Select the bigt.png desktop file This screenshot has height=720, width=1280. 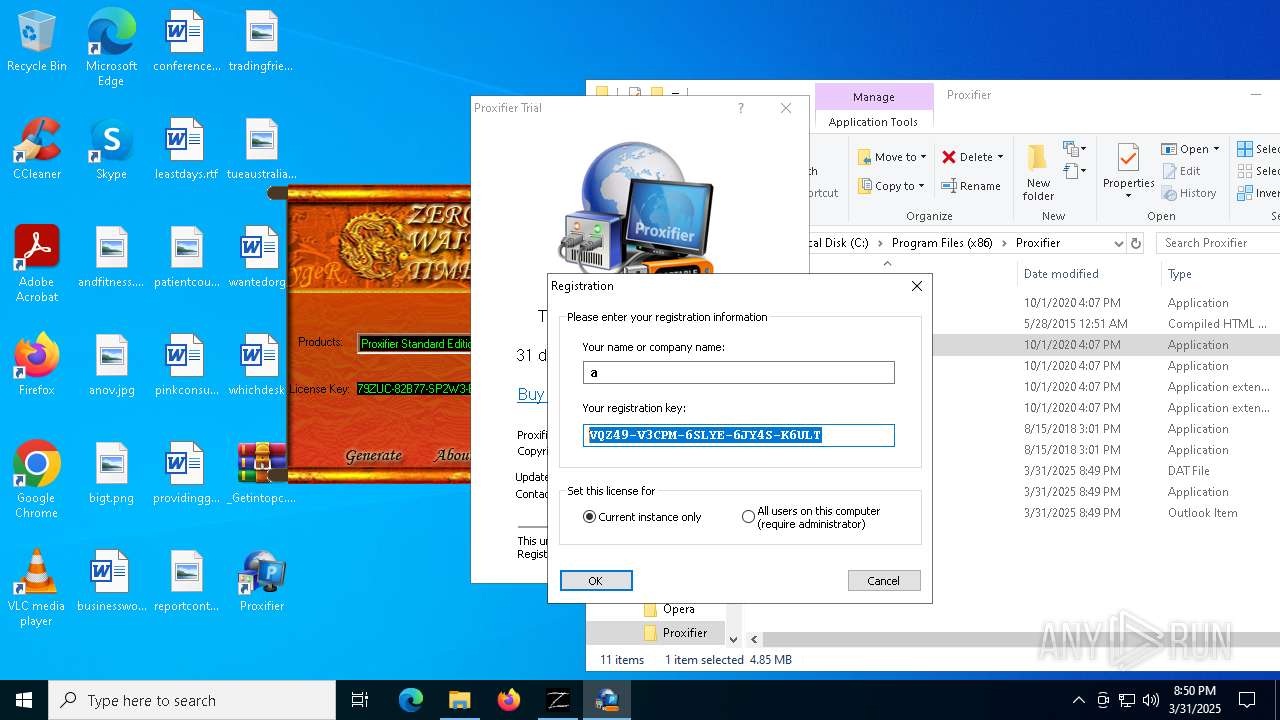111,474
